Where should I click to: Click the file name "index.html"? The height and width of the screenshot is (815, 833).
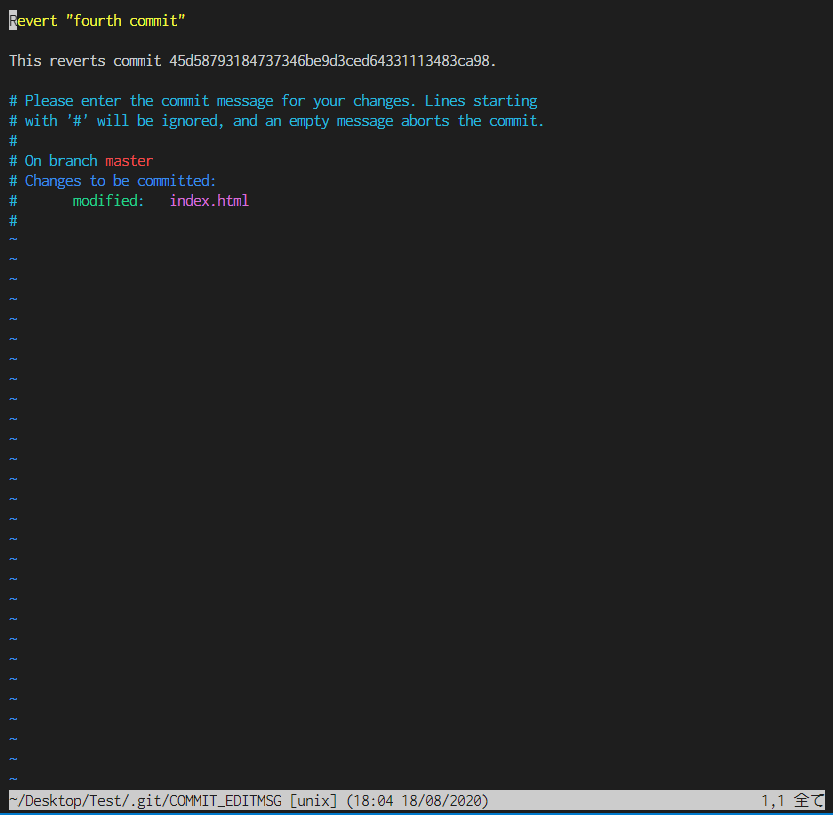pos(209,201)
